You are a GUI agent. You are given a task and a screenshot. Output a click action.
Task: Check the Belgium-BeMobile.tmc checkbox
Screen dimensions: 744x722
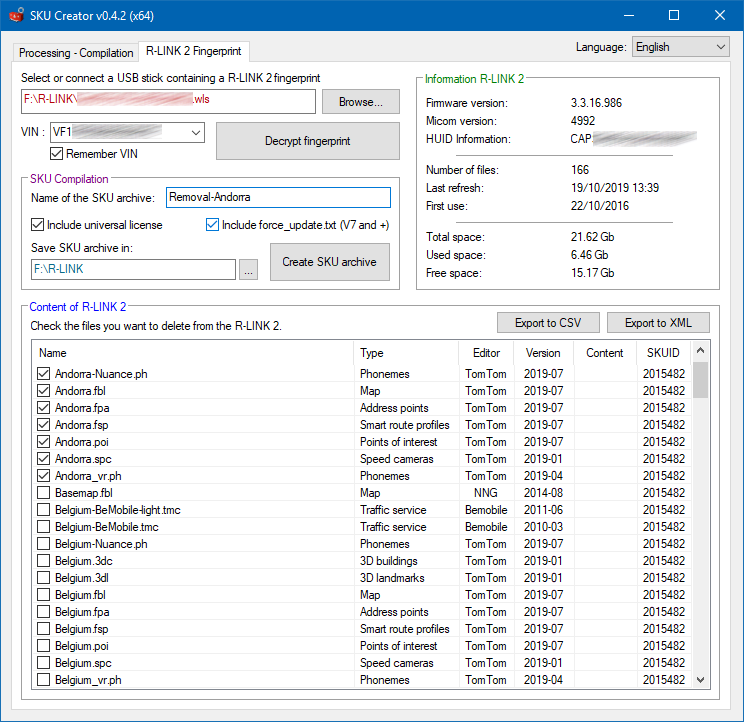44,527
